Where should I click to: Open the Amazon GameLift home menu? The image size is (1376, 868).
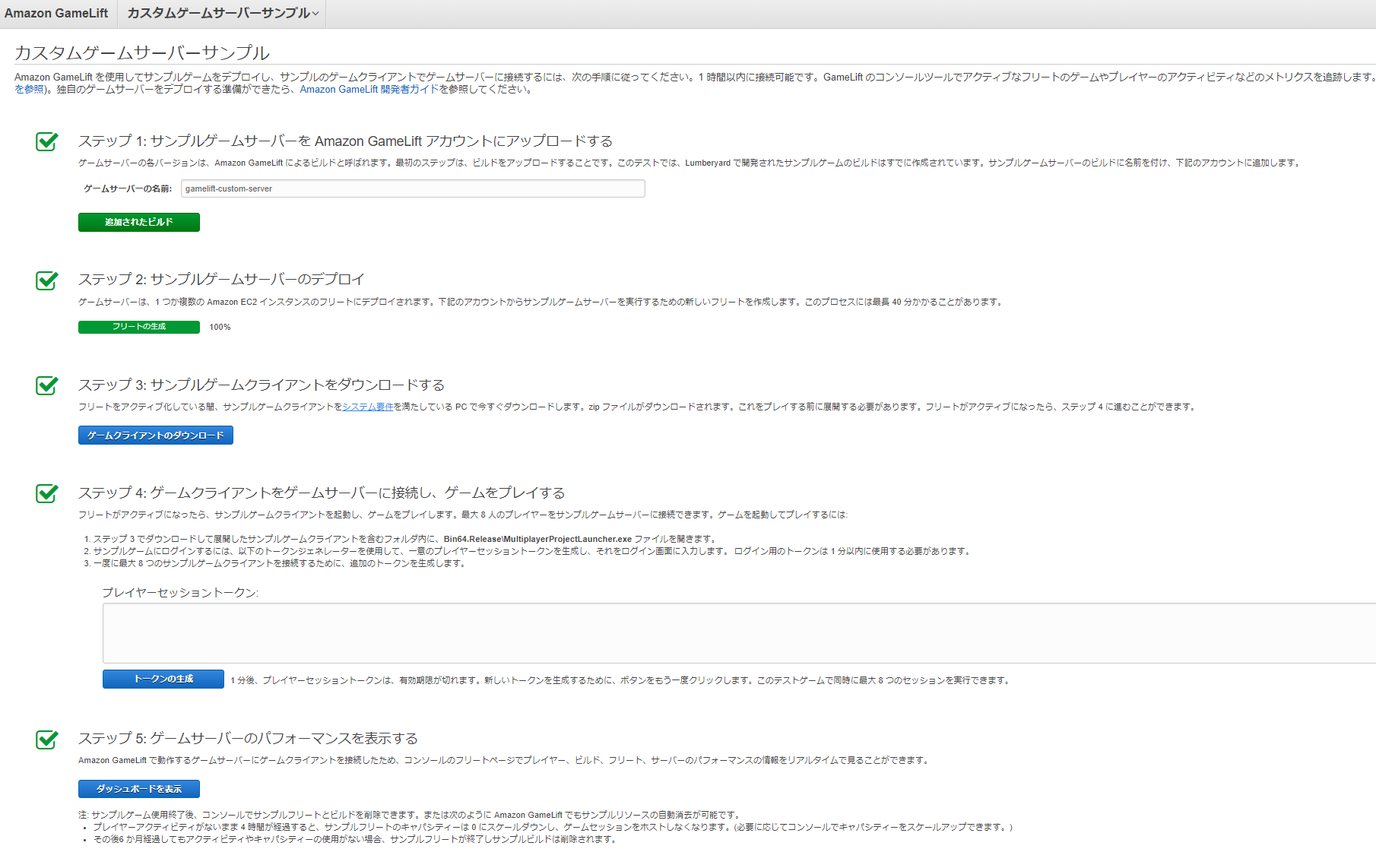[56, 13]
